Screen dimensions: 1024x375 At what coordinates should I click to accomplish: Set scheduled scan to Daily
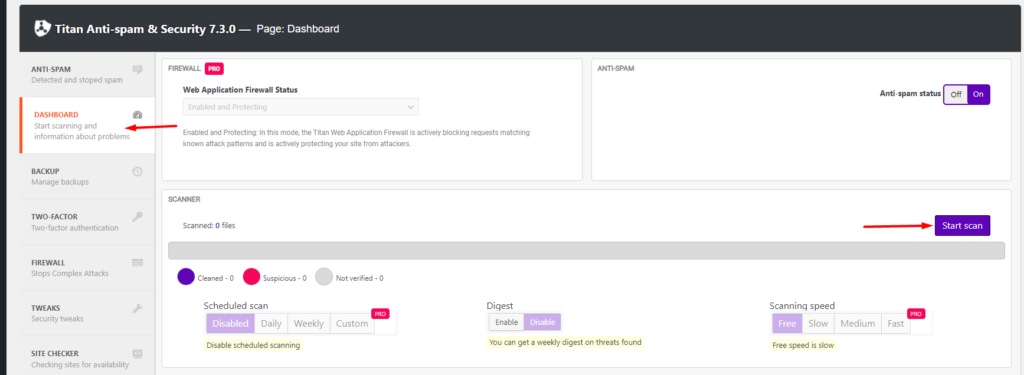271,323
